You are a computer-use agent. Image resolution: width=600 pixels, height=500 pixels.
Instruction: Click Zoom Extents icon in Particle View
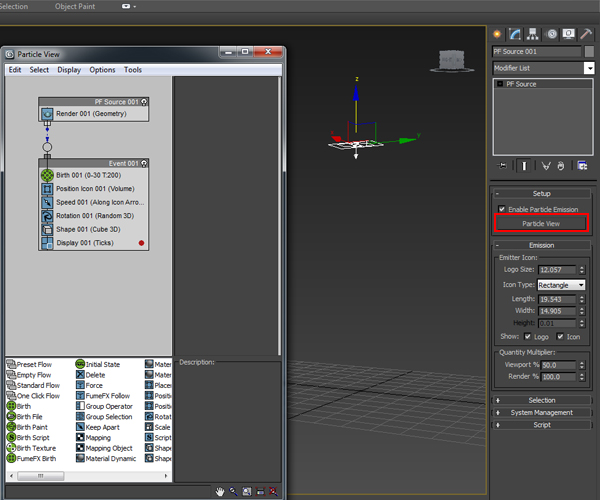[x=260, y=492]
